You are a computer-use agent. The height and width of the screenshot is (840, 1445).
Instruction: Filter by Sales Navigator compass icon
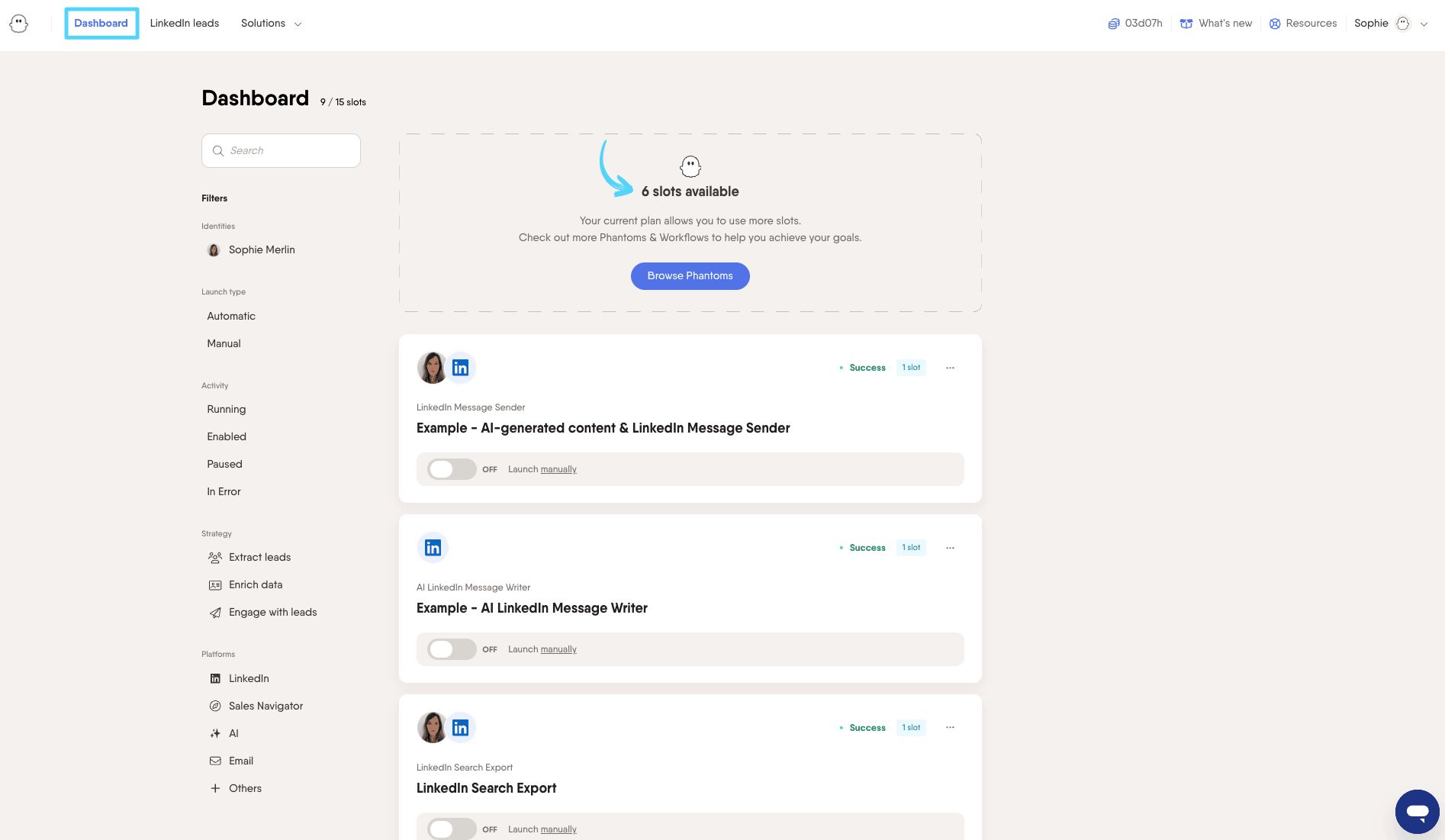[x=215, y=706]
